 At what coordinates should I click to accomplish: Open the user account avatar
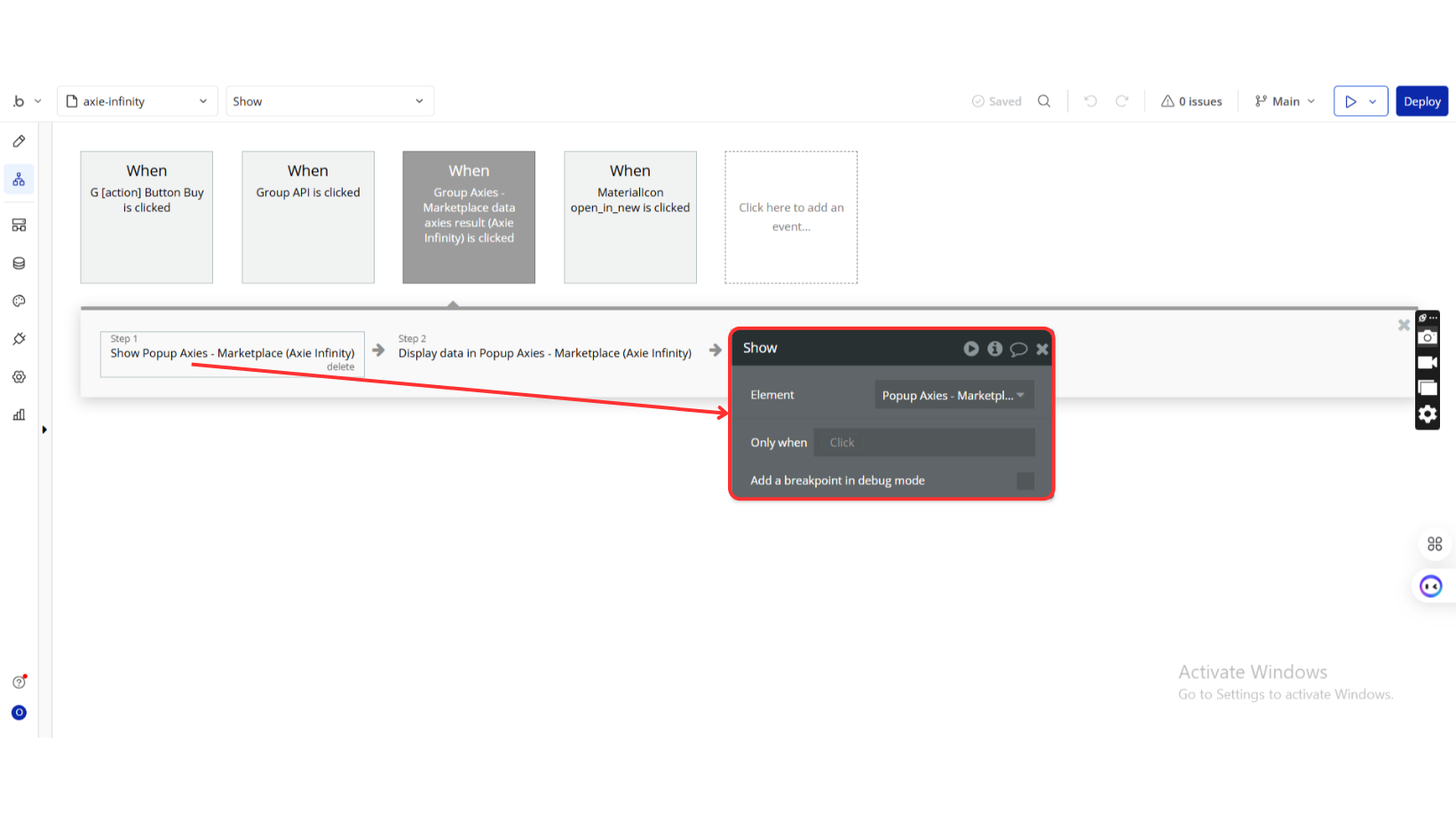point(19,713)
